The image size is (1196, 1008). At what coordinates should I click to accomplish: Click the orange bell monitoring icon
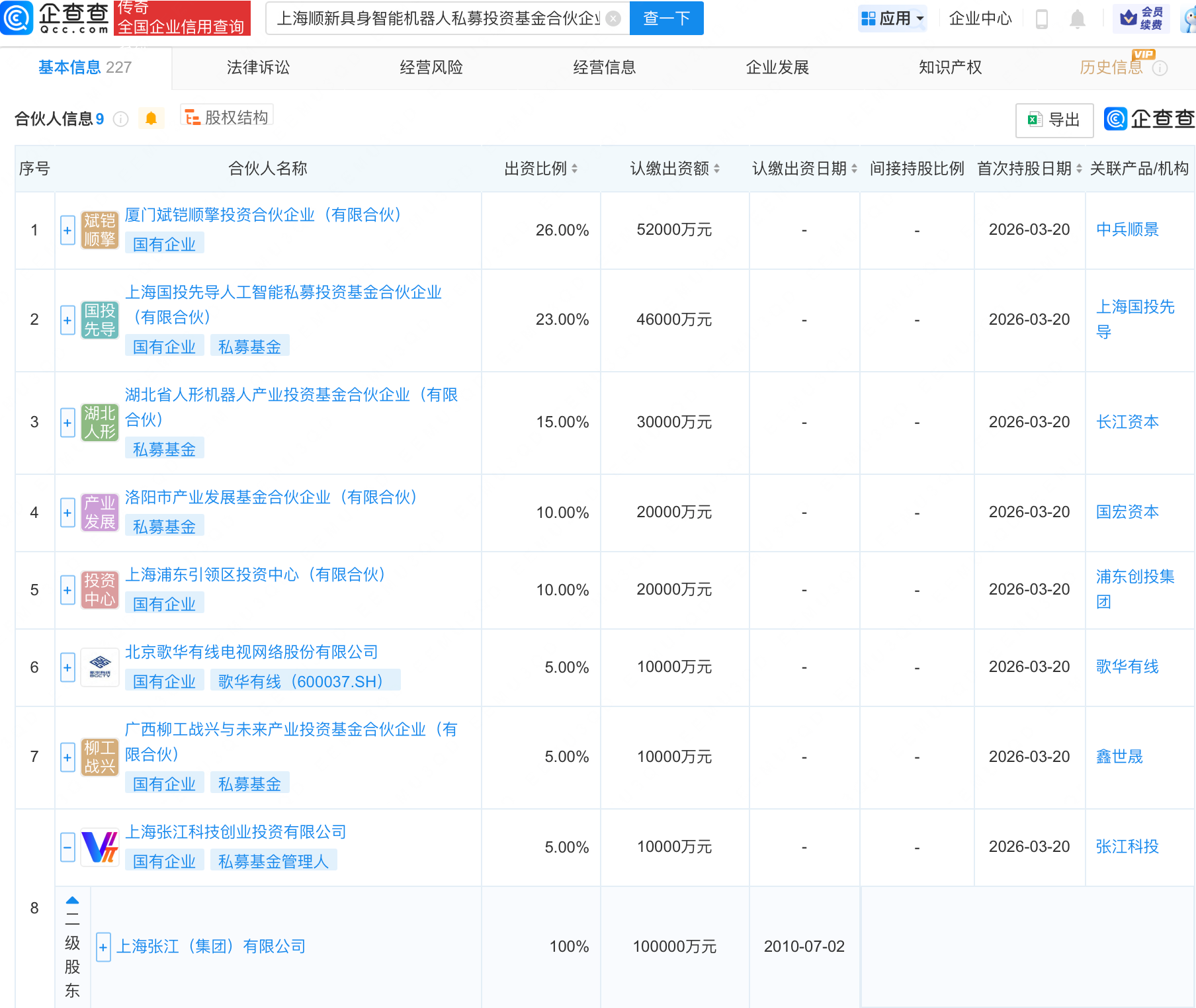[x=151, y=118]
